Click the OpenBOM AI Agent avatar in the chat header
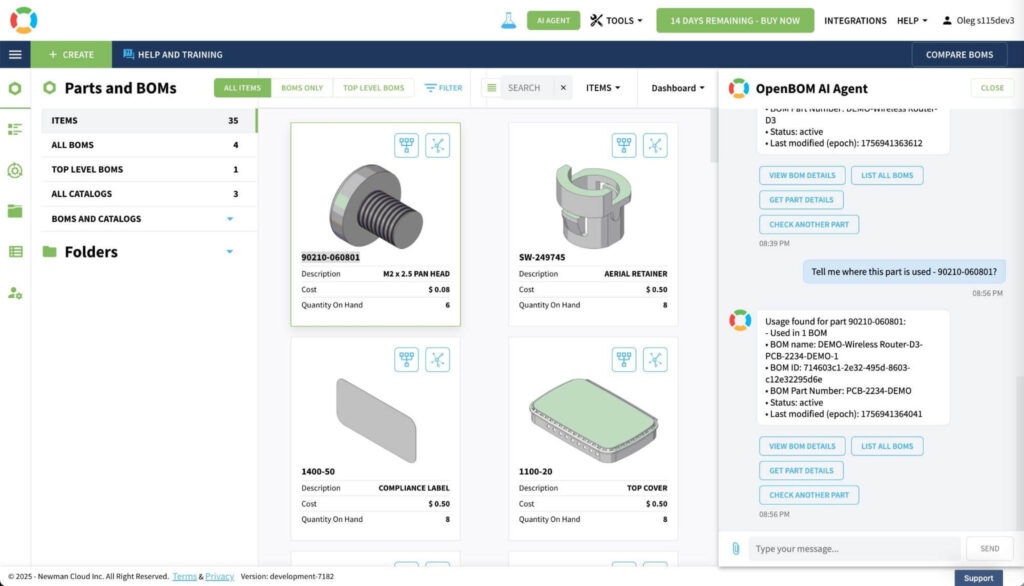Viewport: 1024px width, 586px height. coord(739,88)
